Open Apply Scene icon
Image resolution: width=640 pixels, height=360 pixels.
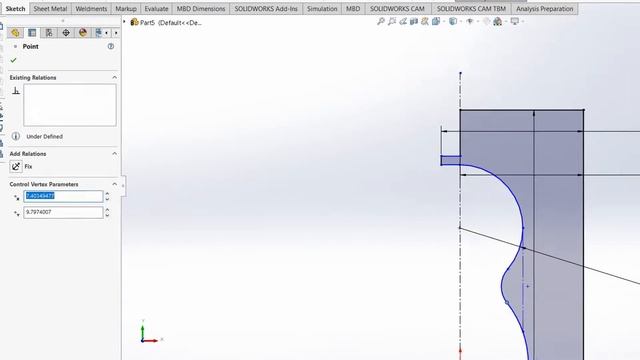tap(498, 21)
